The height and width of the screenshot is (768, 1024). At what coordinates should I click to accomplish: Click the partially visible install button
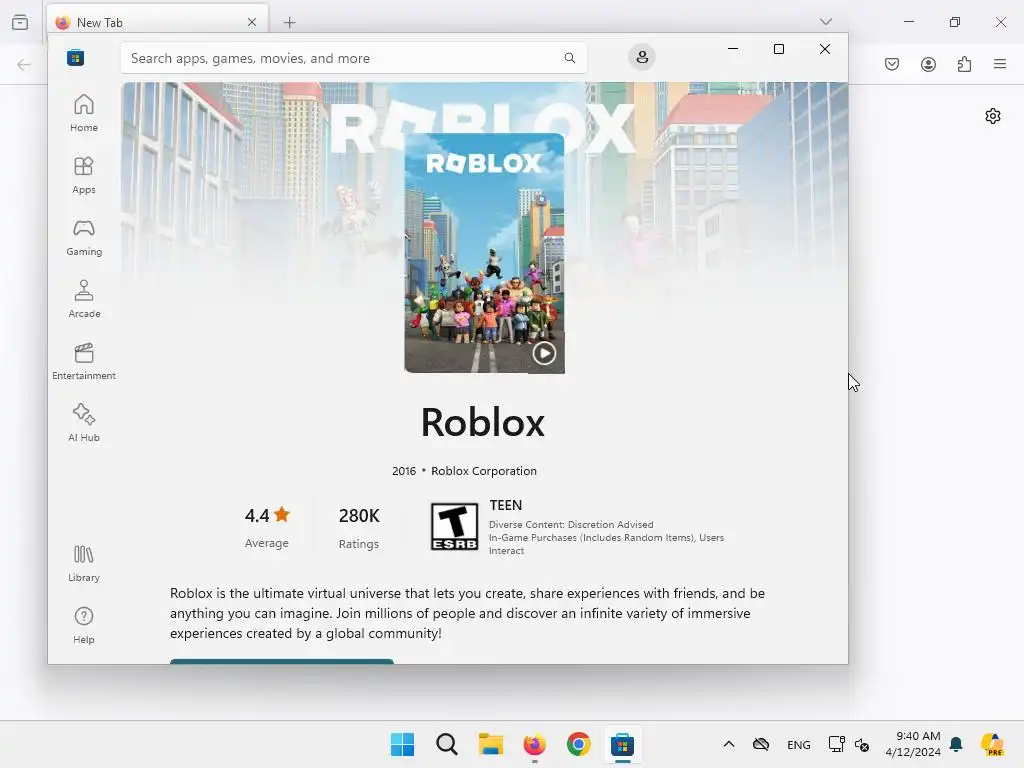coord(281,662)
